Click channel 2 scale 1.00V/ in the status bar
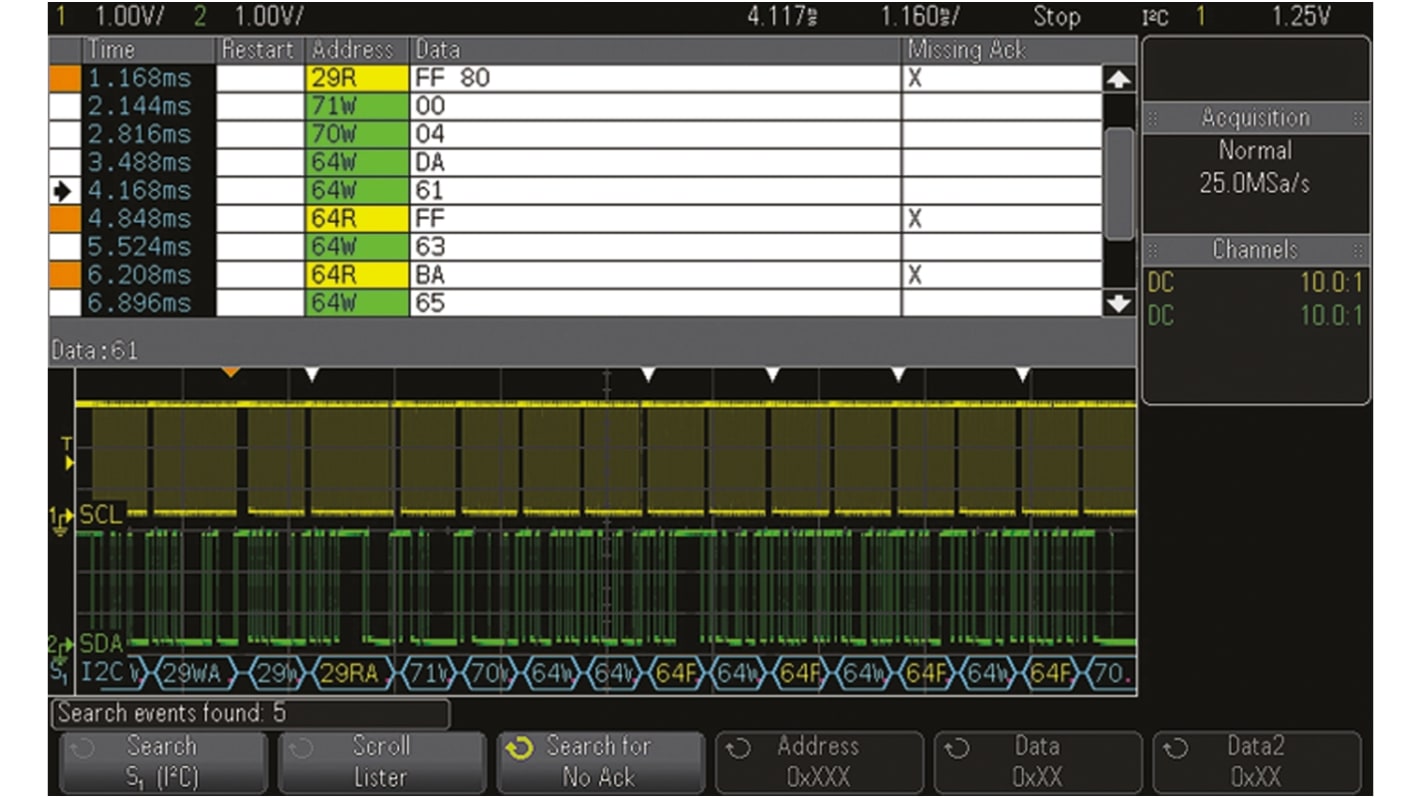Image resolution: width=1420 pixels, height=798 pixels. coord(270,16)
